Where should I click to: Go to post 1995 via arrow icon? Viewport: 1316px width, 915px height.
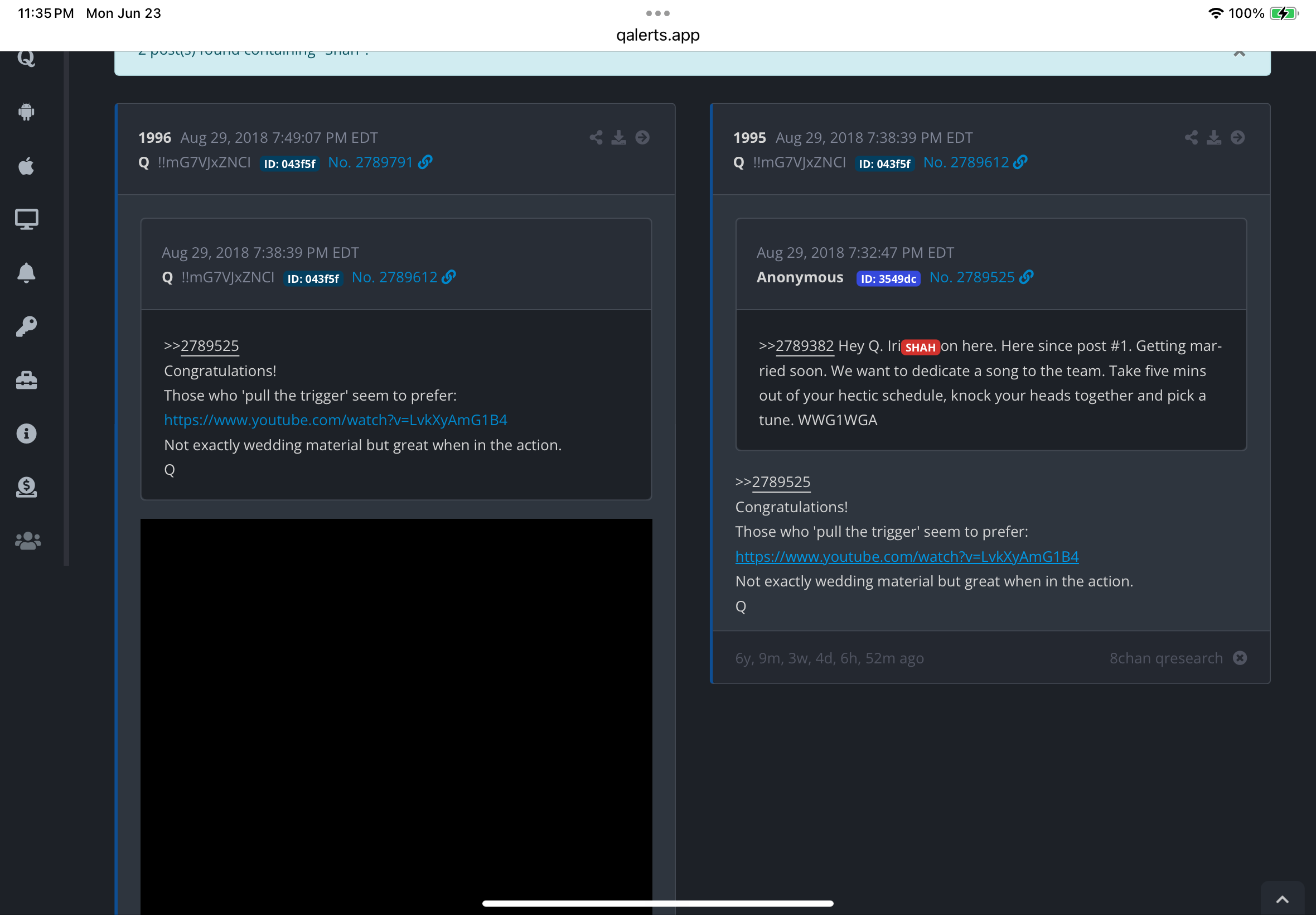(1237, 138)
